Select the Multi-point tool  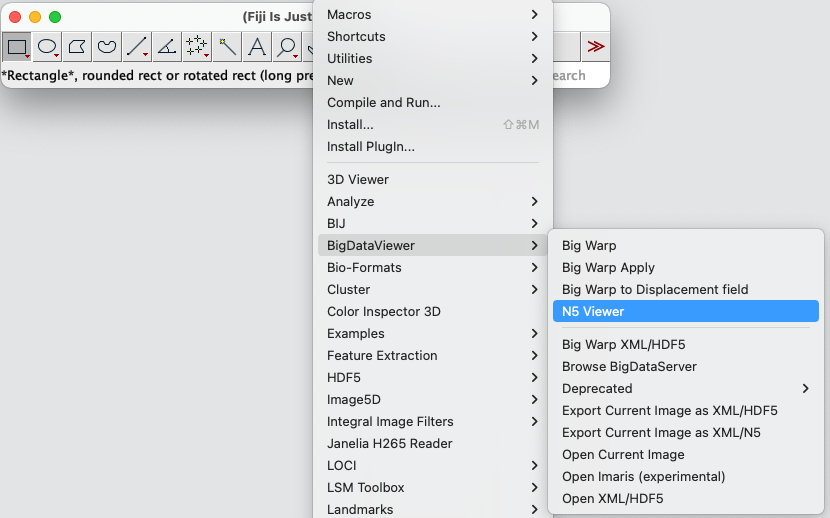196,47
